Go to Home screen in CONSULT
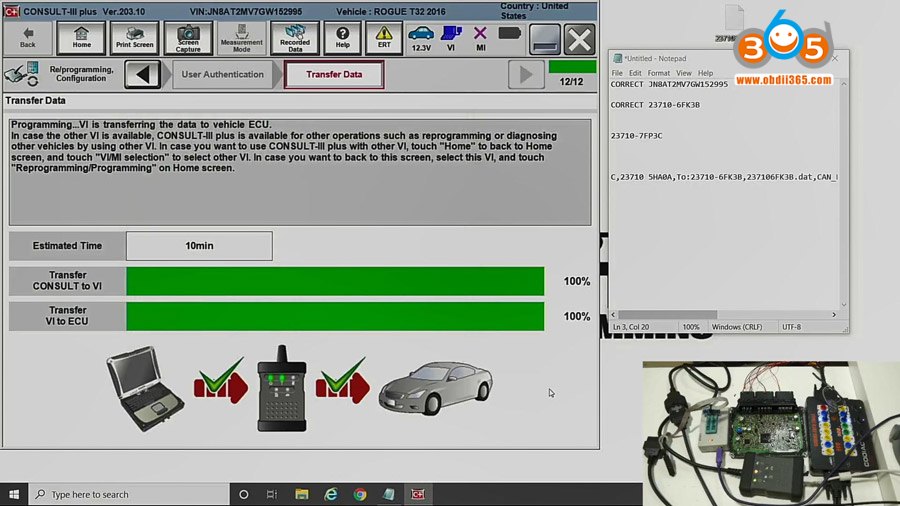Image resolution: width=900 pixels, height=506 pixels. 82,38
